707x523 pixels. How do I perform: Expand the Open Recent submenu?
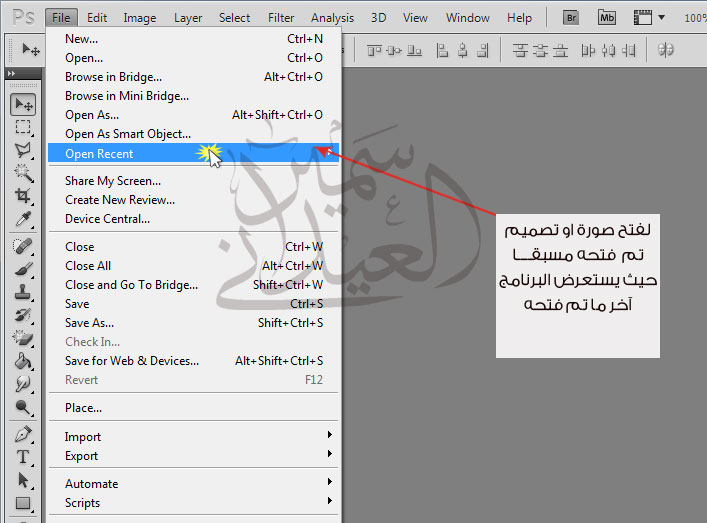coord(193,153)
